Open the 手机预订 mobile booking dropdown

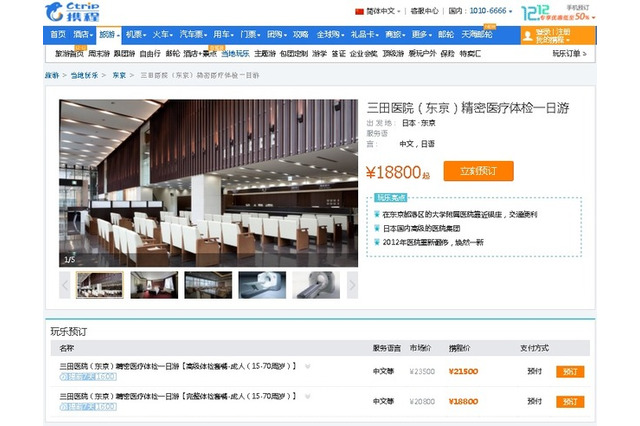[x=578, y=7]
